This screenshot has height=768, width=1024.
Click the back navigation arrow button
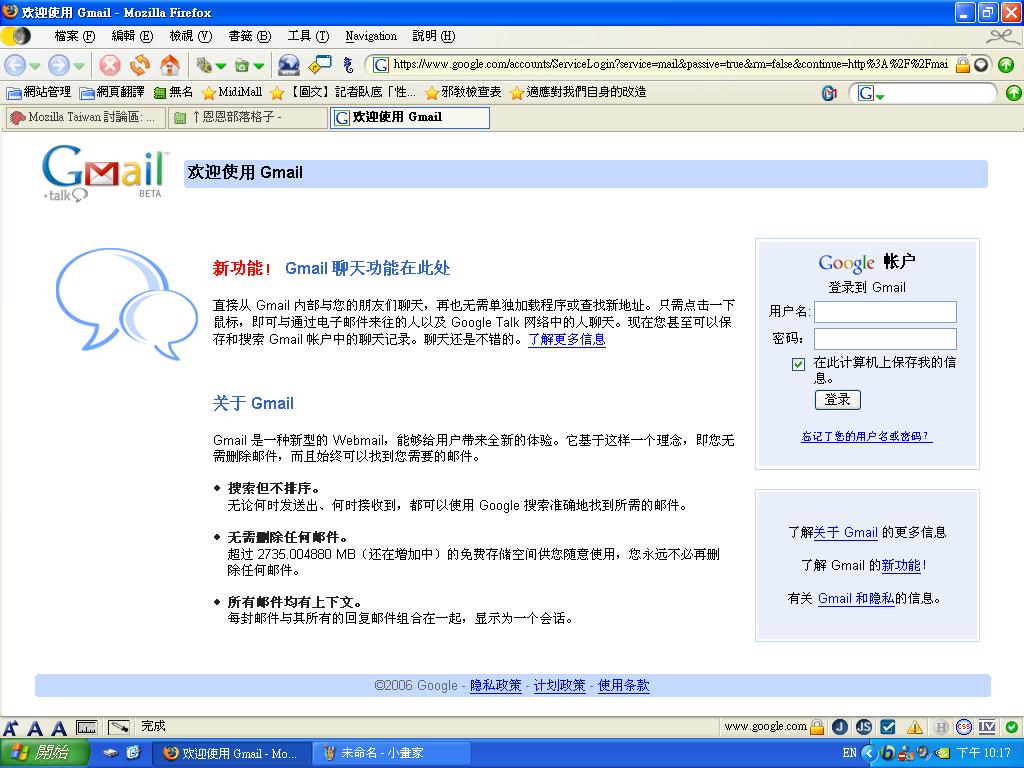click(15, 66)
